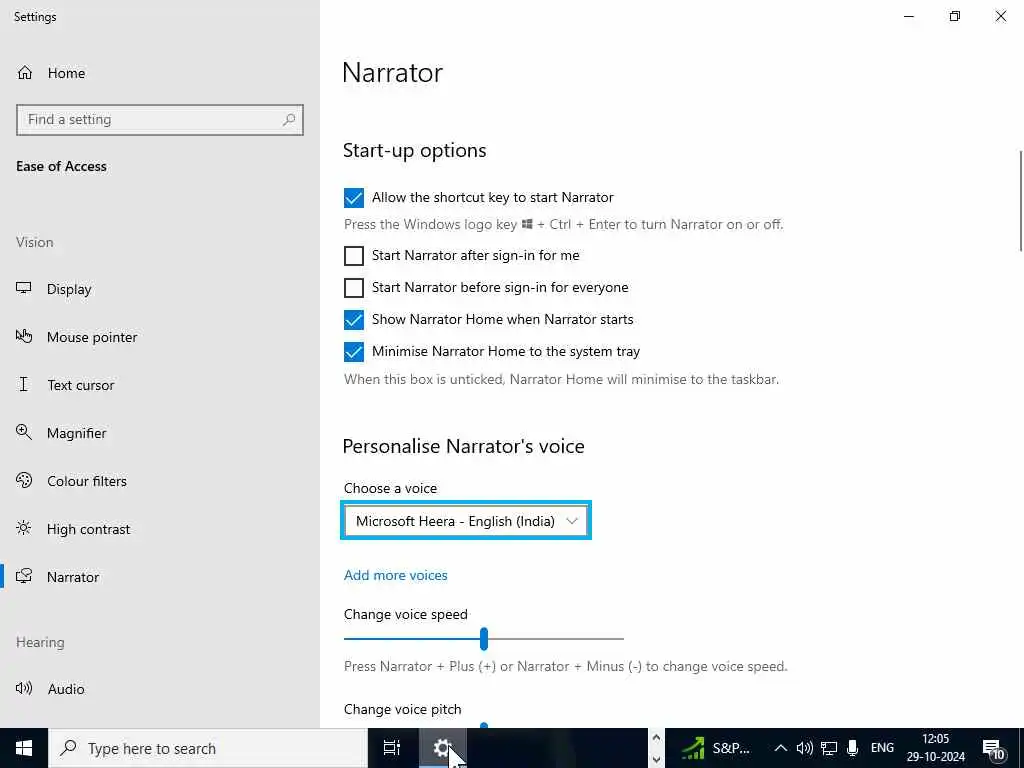The height and width of the screenshot is (768, 1024).
Task: Open the Windows Start button
Action: [x=24, y=748]
